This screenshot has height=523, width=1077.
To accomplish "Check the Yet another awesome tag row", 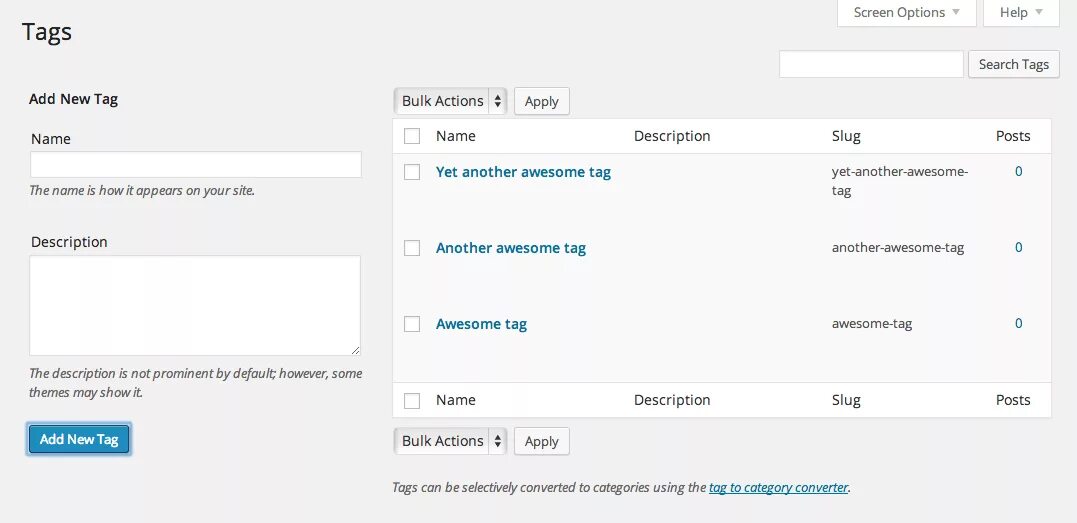I will (x=412, y=172).
